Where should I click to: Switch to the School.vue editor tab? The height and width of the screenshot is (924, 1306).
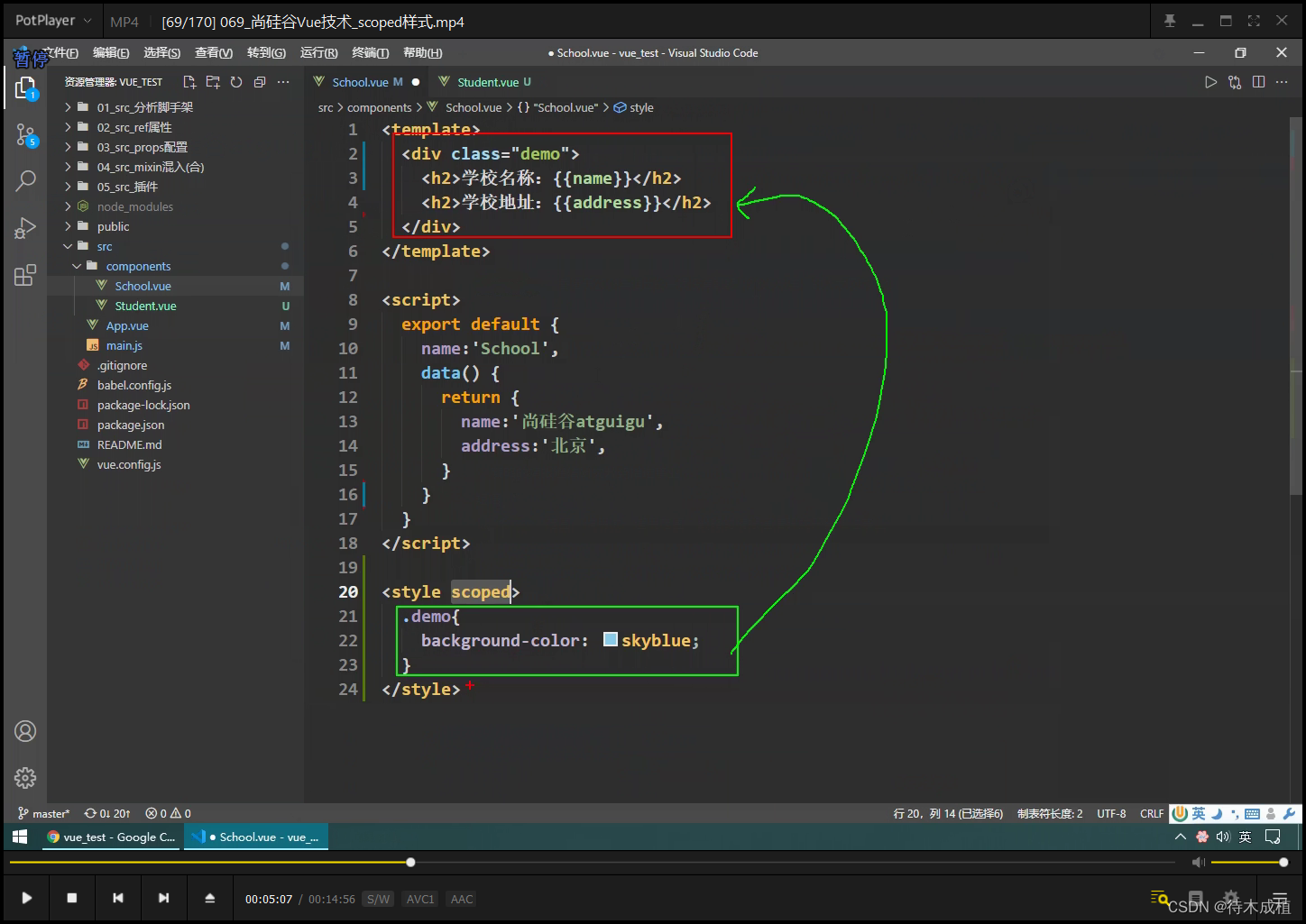click(366, 82)
